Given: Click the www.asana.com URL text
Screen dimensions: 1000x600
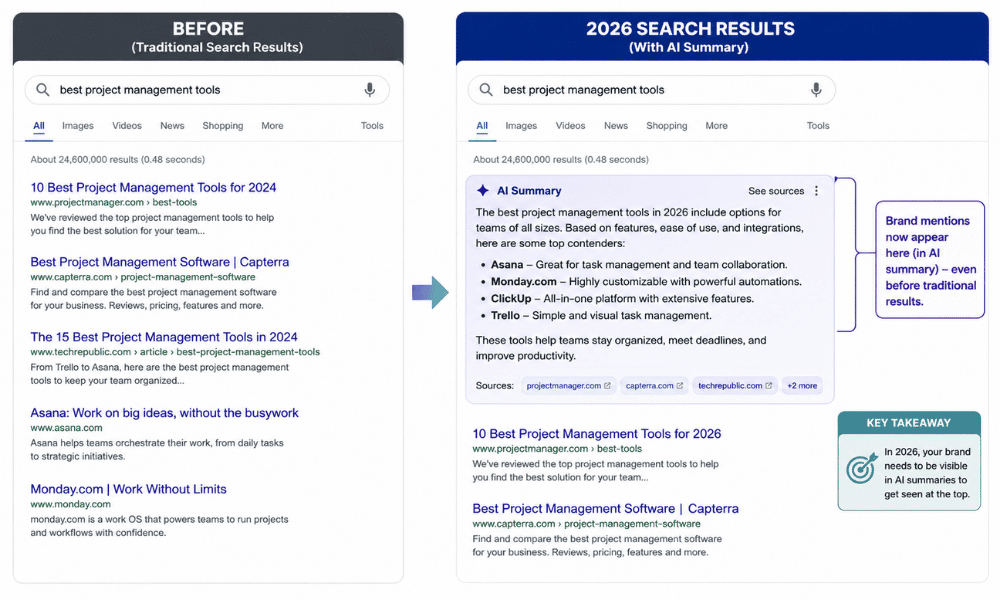Looking at the screenshot, I should point(66,428).
